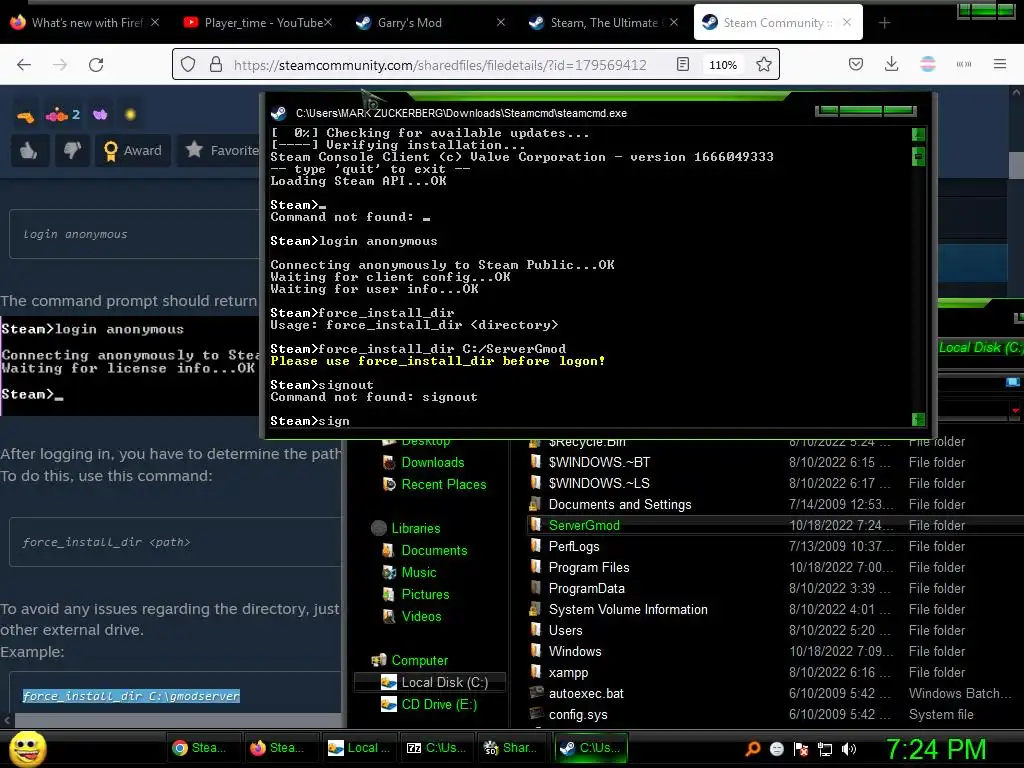The width and height of the screenshot is (1024, 768).
Task: Open Documents library
Action: pos(434,551)
